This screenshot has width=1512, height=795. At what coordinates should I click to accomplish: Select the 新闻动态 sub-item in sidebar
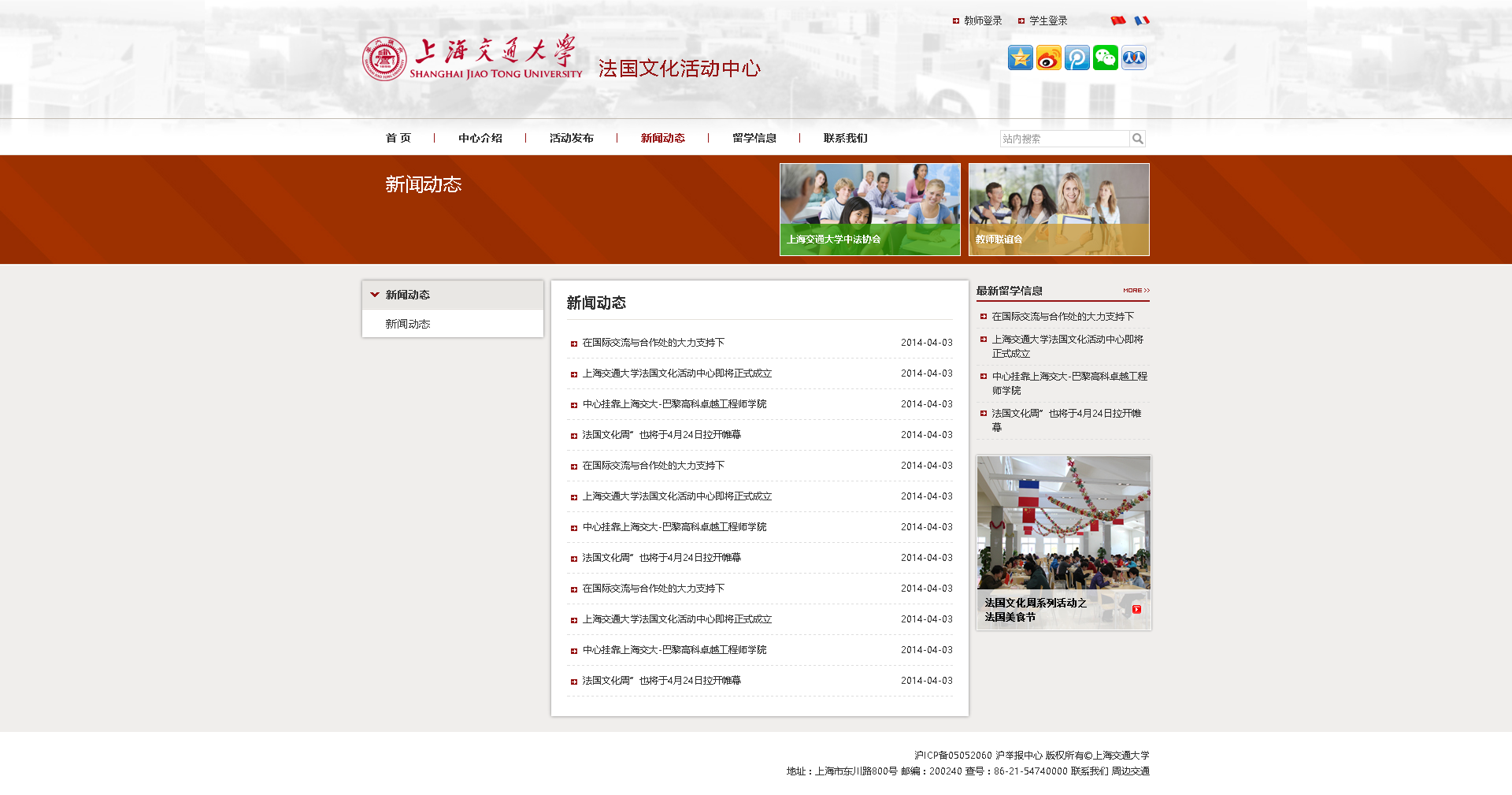pyautogui.click(x=407, y=324)
